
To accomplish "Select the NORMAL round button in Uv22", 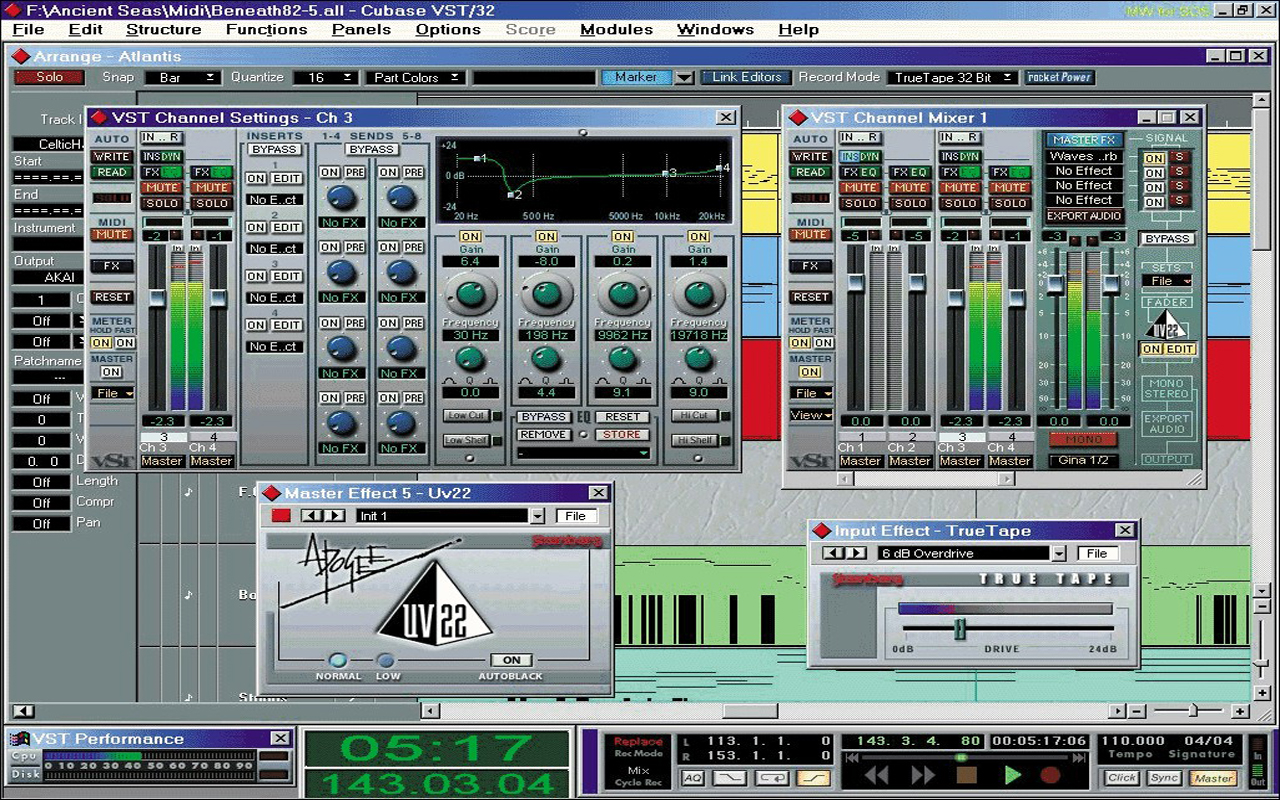I will 338,660.
